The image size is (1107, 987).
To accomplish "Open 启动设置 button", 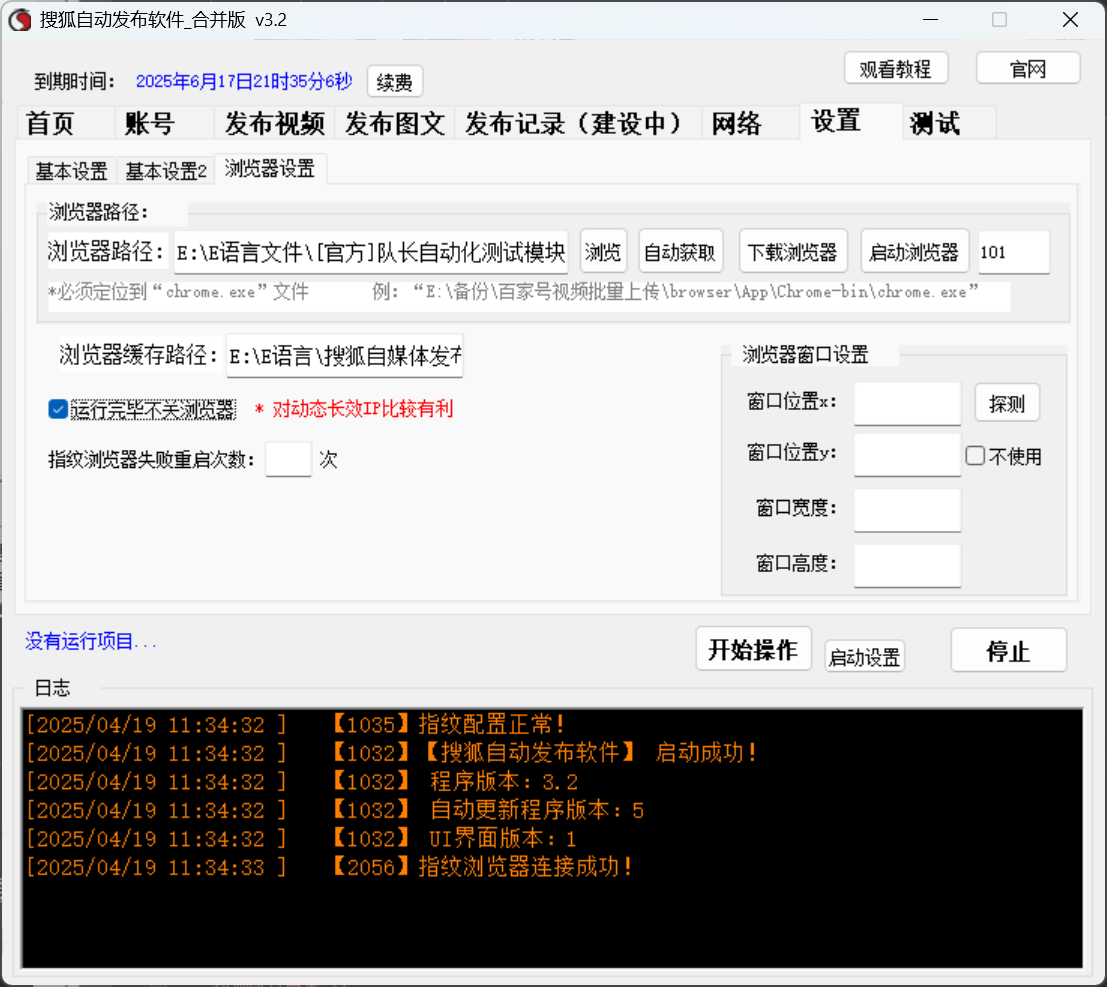I will pyautogui.click(x=864, y=657).
